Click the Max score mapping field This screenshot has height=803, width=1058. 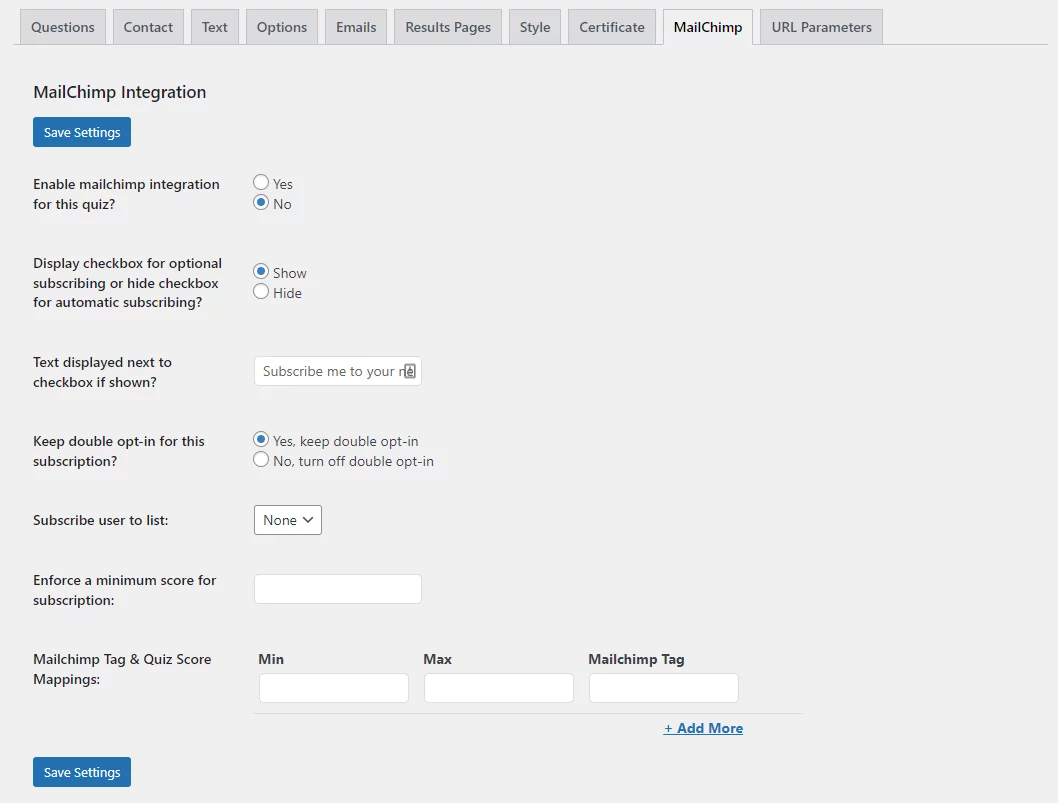point(499,688)
